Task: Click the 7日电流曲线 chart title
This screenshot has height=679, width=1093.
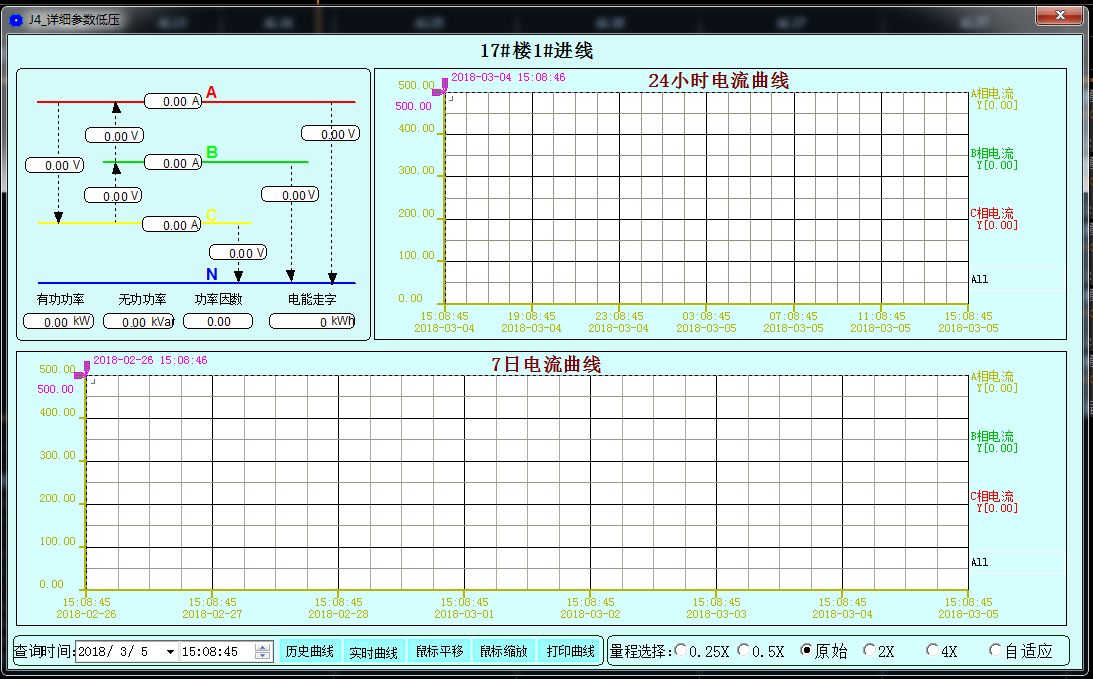Action: tap(546, 365)
